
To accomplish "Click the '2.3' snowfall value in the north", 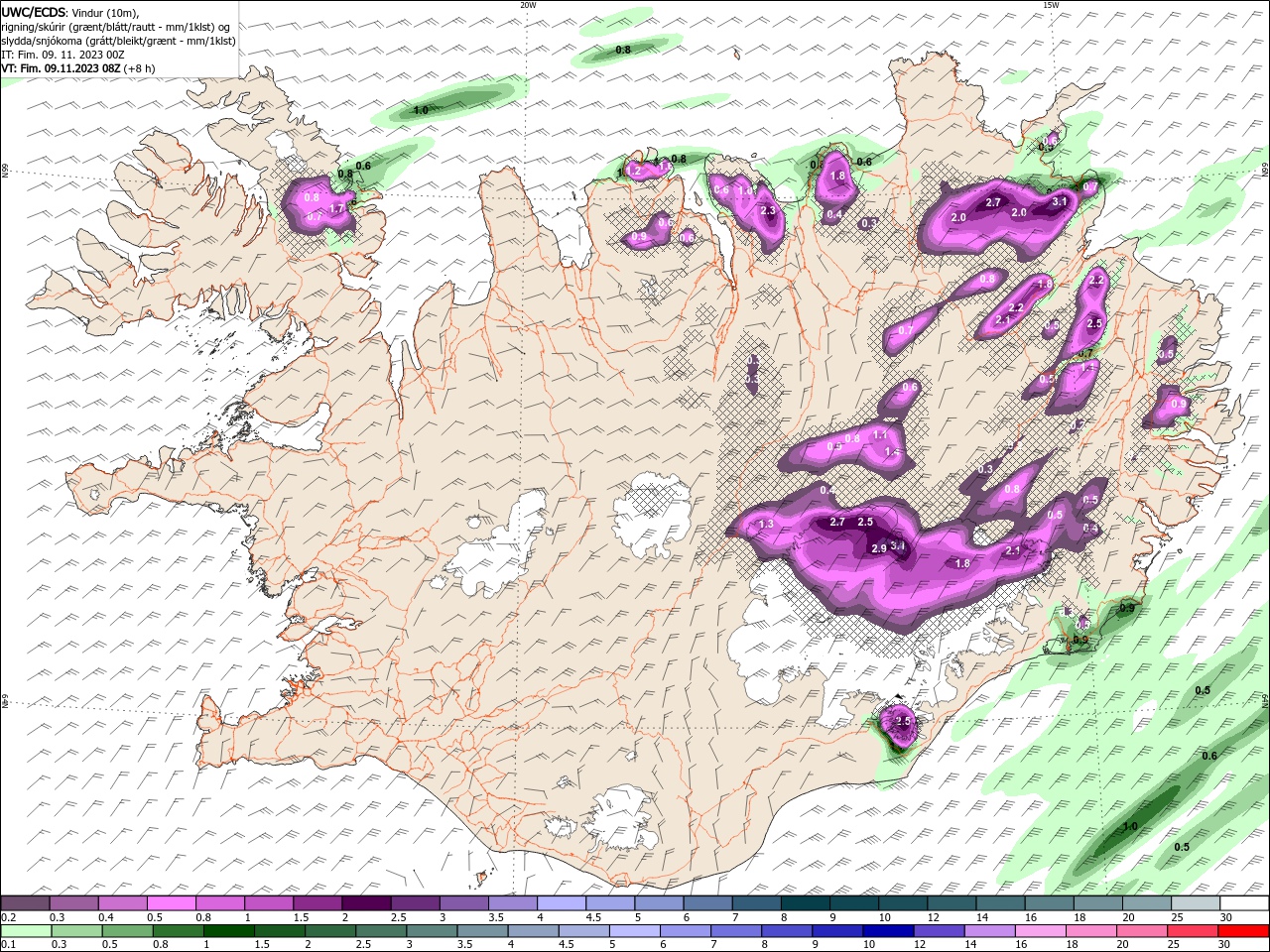I will click(x=767, y=210).
